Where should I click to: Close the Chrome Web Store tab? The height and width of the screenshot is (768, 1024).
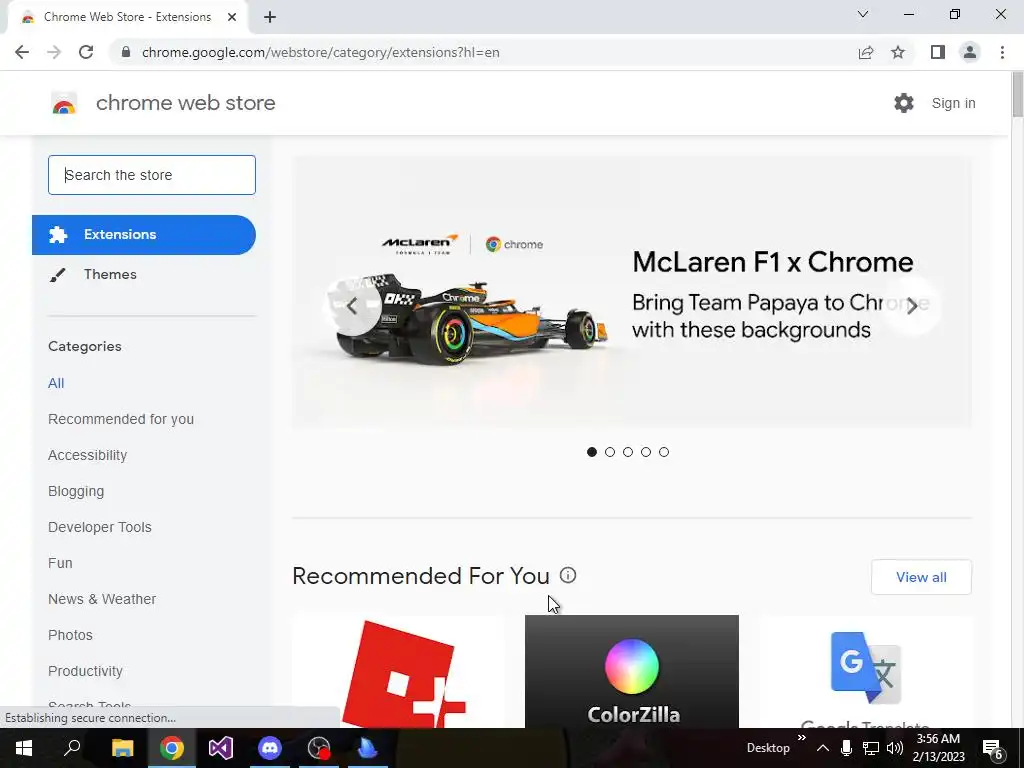[x=232, y=17]
